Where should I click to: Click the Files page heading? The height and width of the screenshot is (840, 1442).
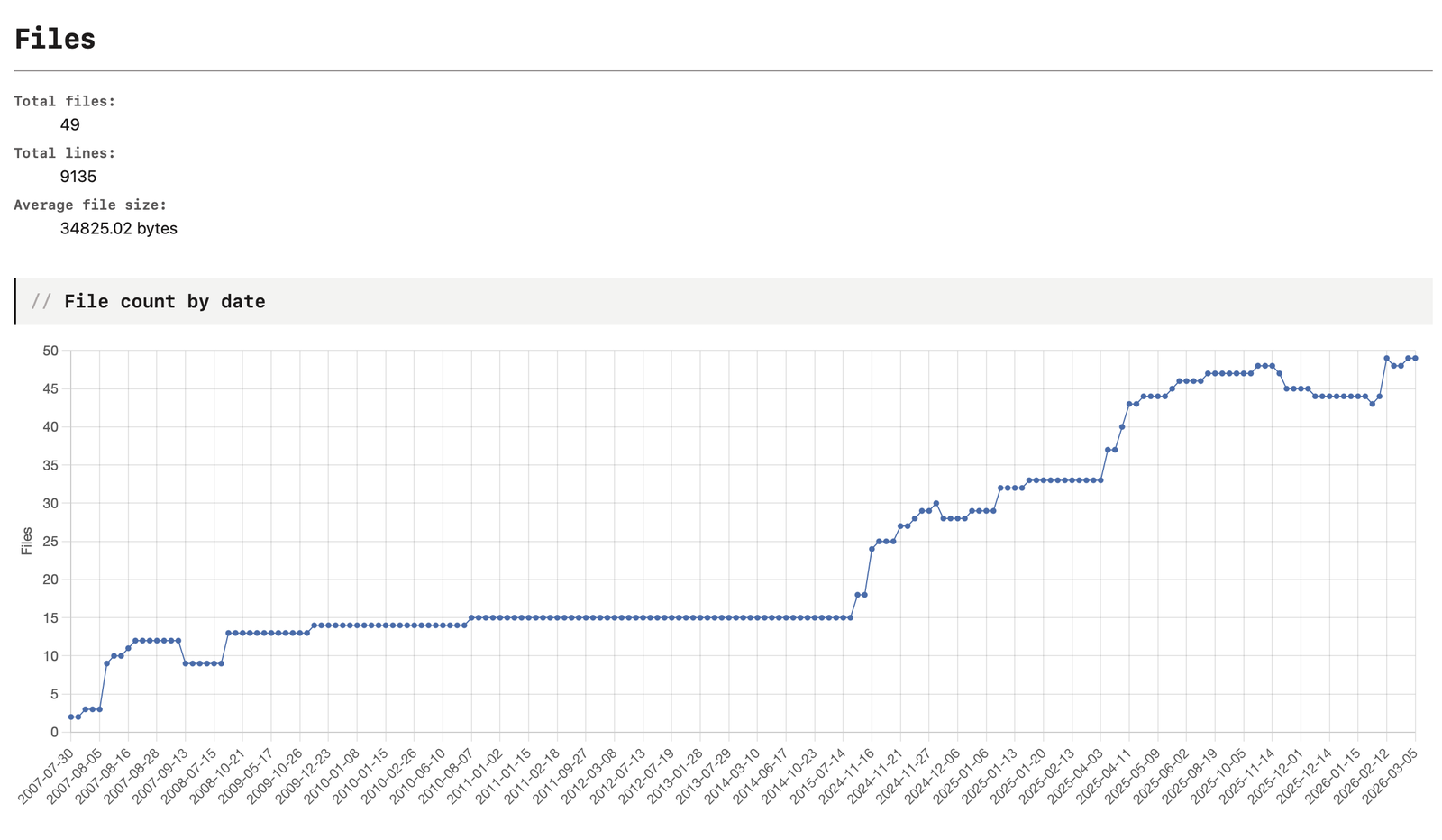click(55, 39)
